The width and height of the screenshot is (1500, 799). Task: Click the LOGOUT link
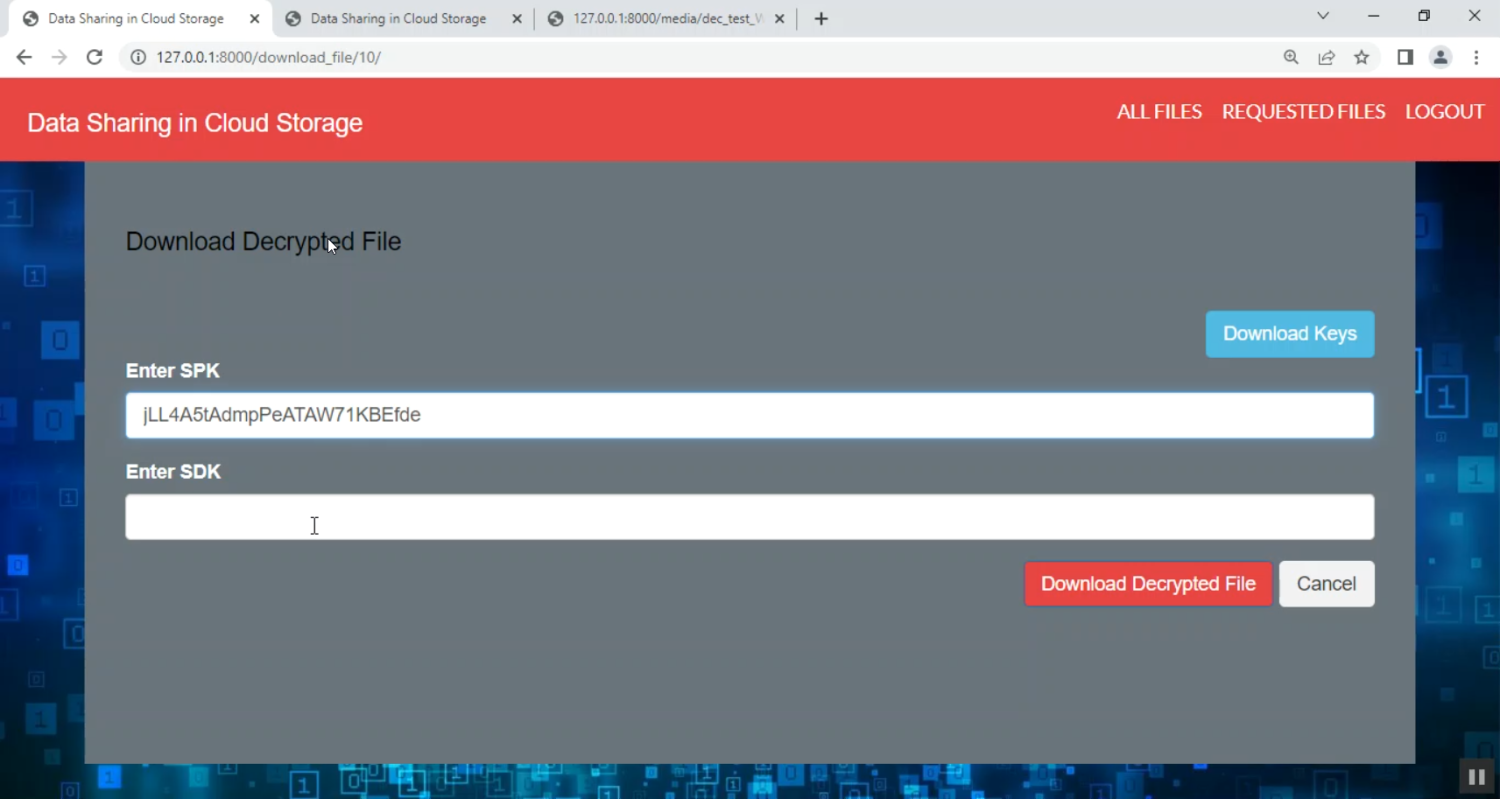coord(1444,112)
